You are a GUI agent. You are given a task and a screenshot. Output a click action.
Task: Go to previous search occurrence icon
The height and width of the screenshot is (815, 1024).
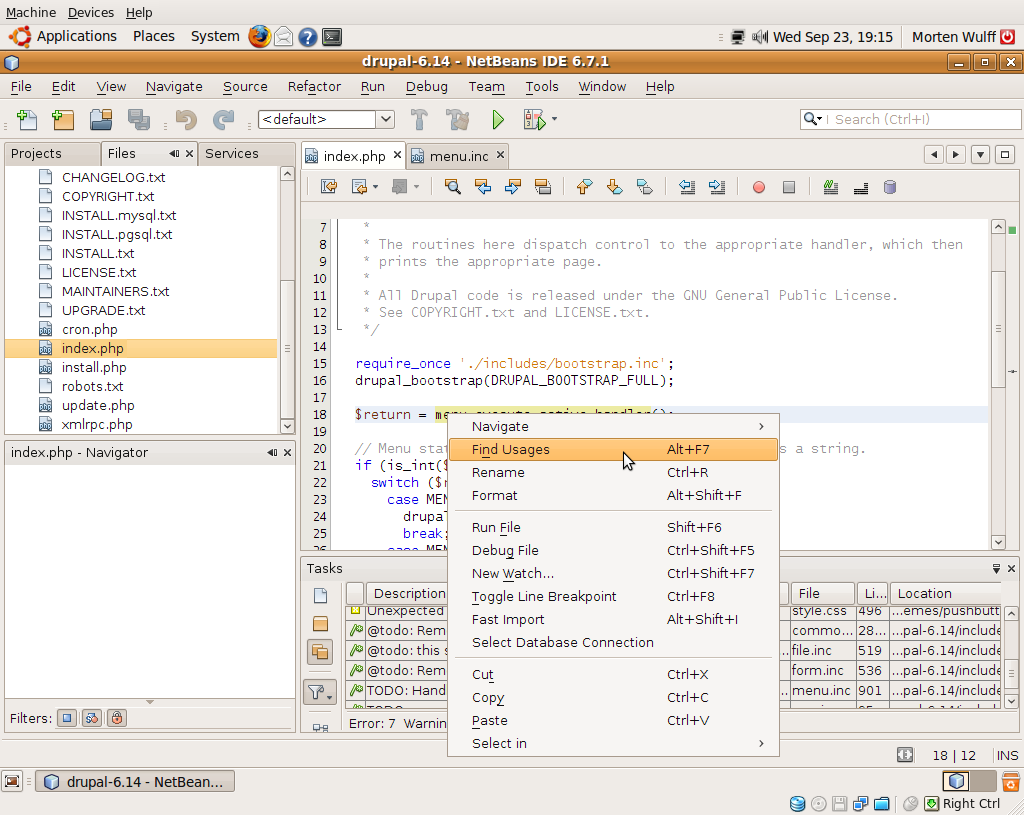point(483,187)
